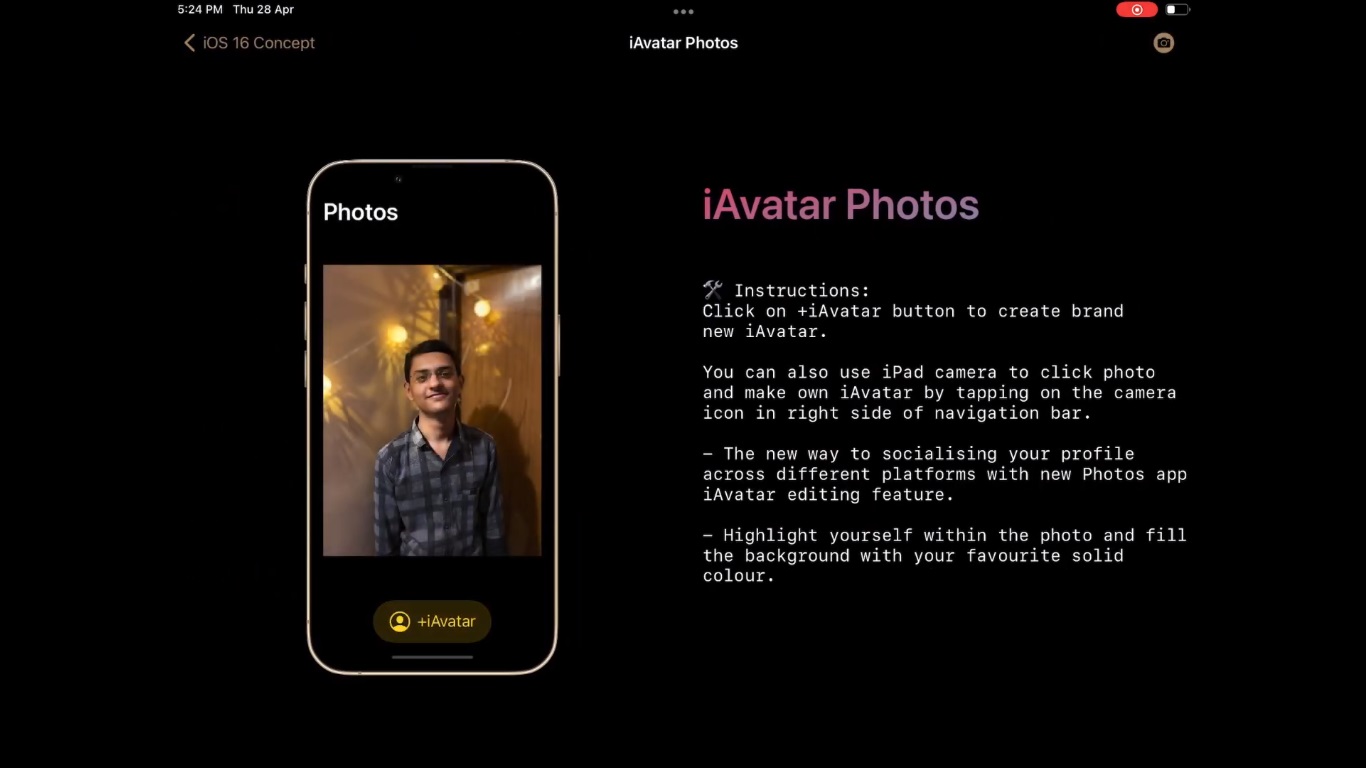Go back to iOS 16 Concept
The image size is (1366, 768).
[249, 43]
